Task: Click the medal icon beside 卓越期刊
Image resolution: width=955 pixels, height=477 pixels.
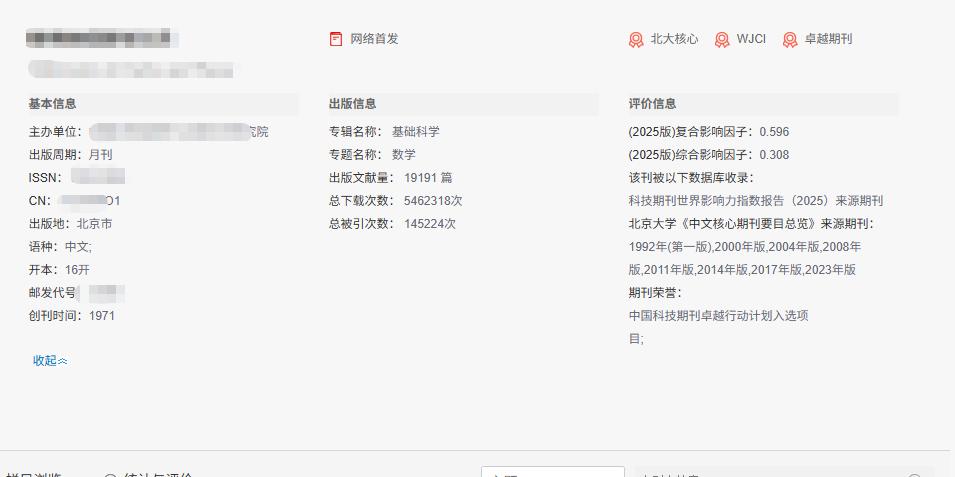Action: pos(790,40)
